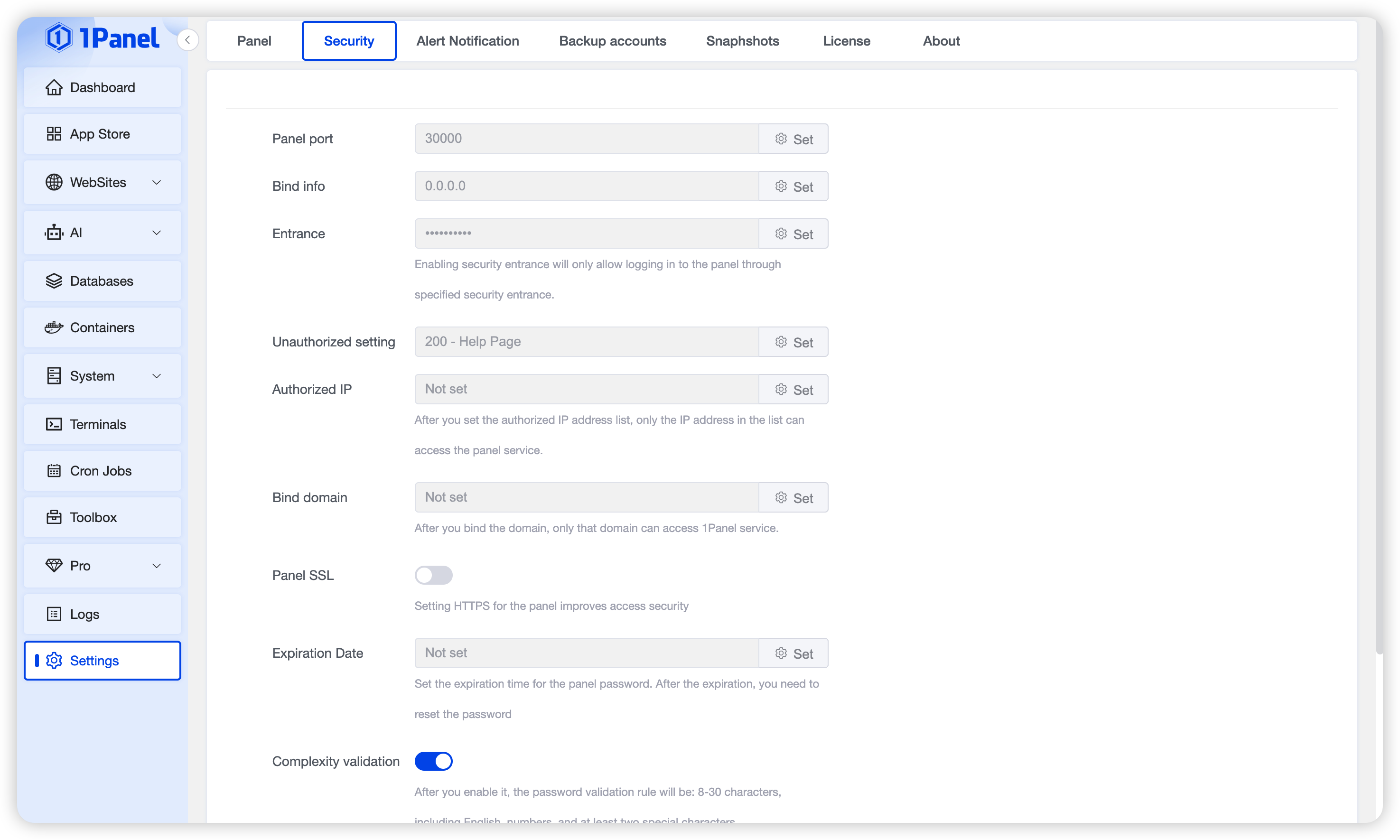Image resolution: width=1400 pixels, height=840 pixels.
Task: Click the Cron Jobs calendar icon
Action: 54,471
